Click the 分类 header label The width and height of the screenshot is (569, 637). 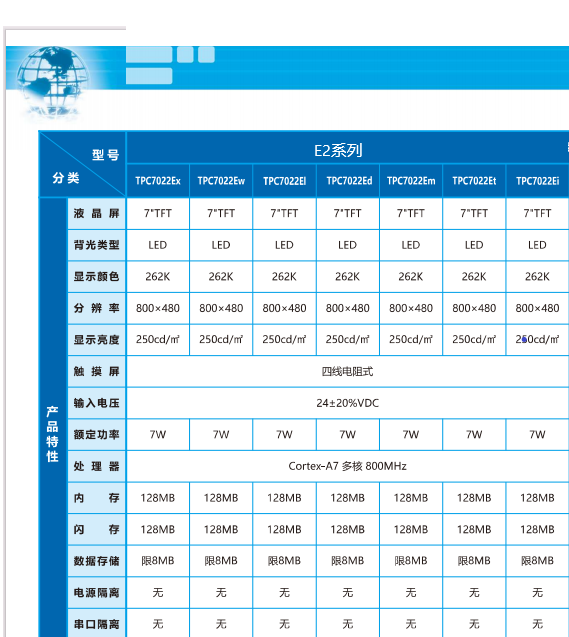pos(66,178)
